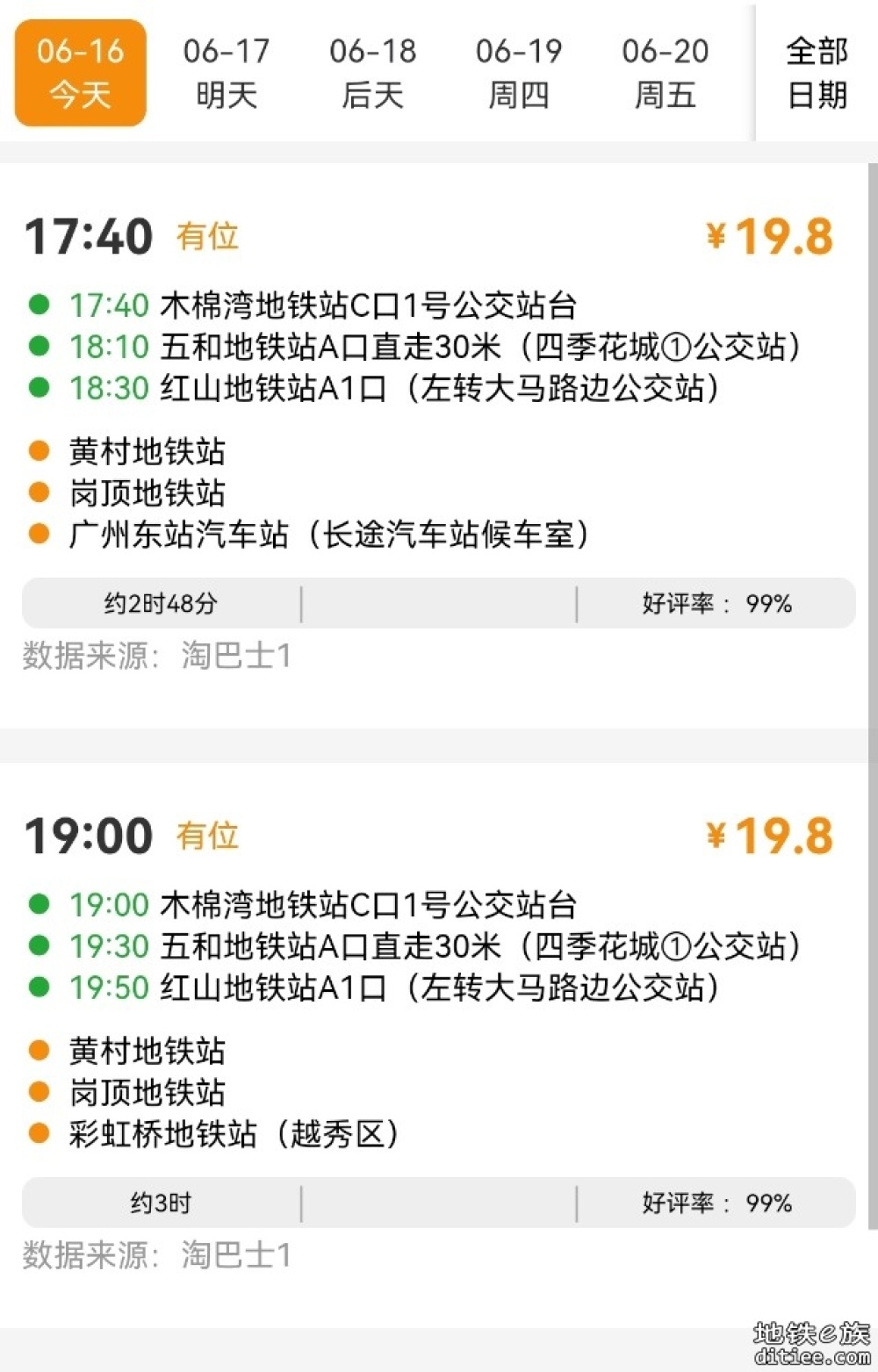Tap the 约3时 duration segment
878x1372 pixels.
[162, 1203]
